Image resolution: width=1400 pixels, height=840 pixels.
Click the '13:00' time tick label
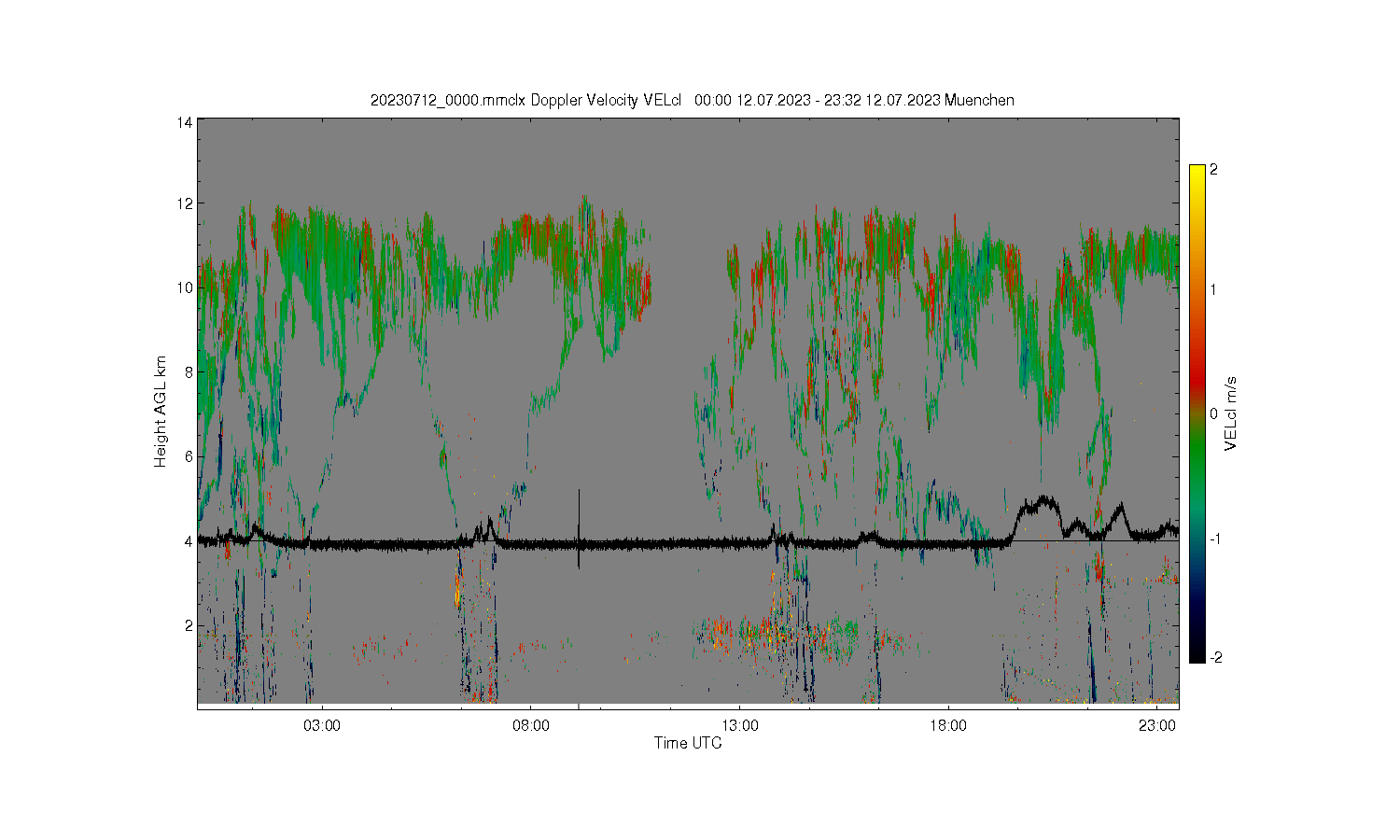(x=740, y=725)
